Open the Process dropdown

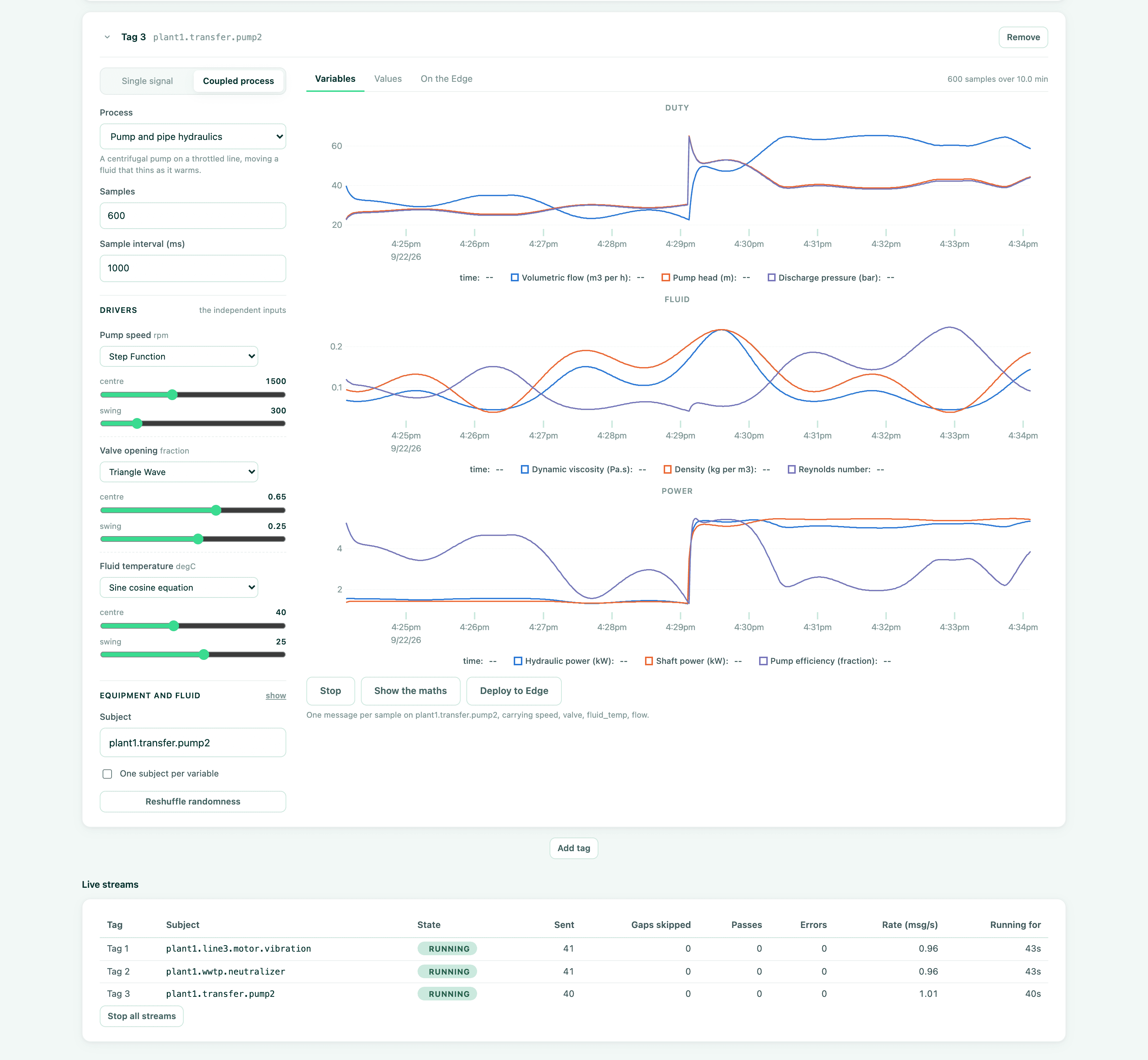point(193,136)
